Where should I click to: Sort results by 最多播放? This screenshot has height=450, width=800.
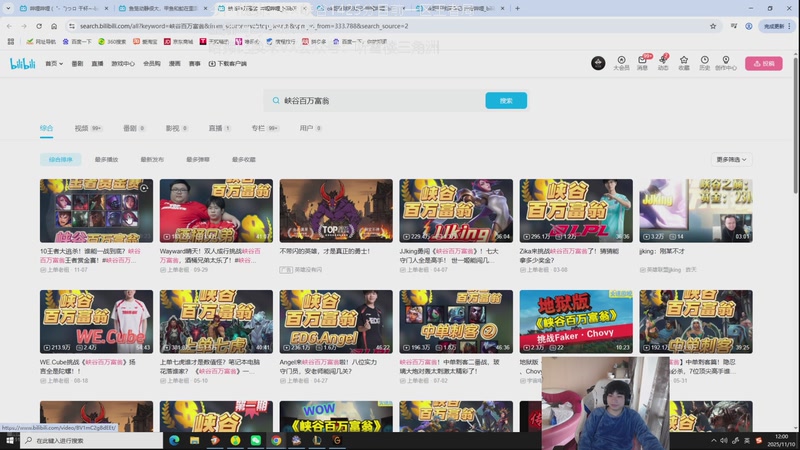[x=107, y=160]
